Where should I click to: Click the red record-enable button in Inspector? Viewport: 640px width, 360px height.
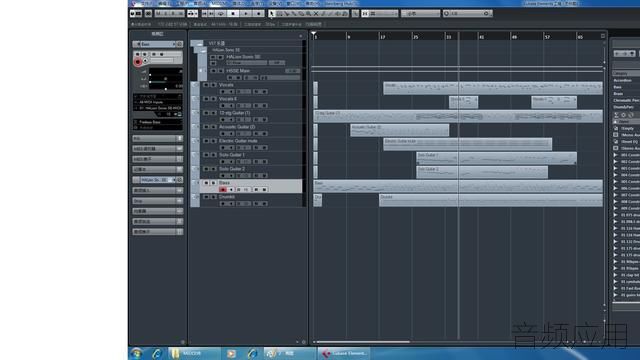pyautogui.click(x=138, y=62)
